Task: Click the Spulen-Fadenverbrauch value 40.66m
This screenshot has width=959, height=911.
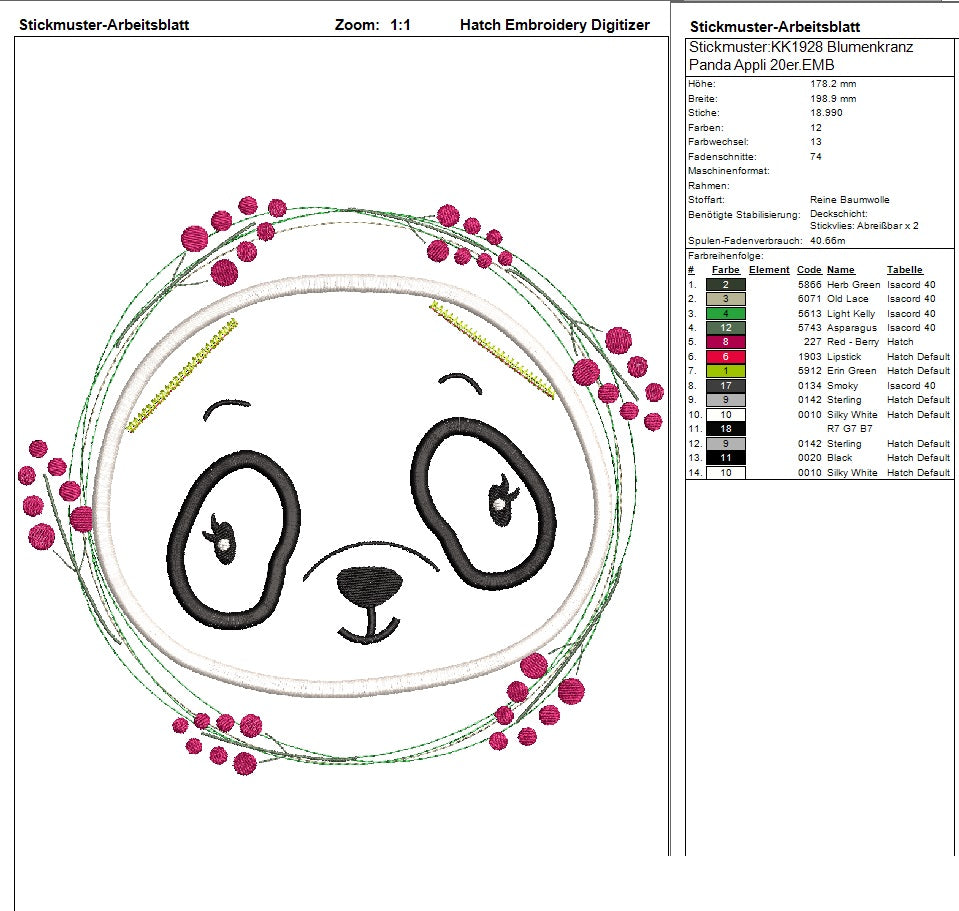Action: (x=828, y=241)
